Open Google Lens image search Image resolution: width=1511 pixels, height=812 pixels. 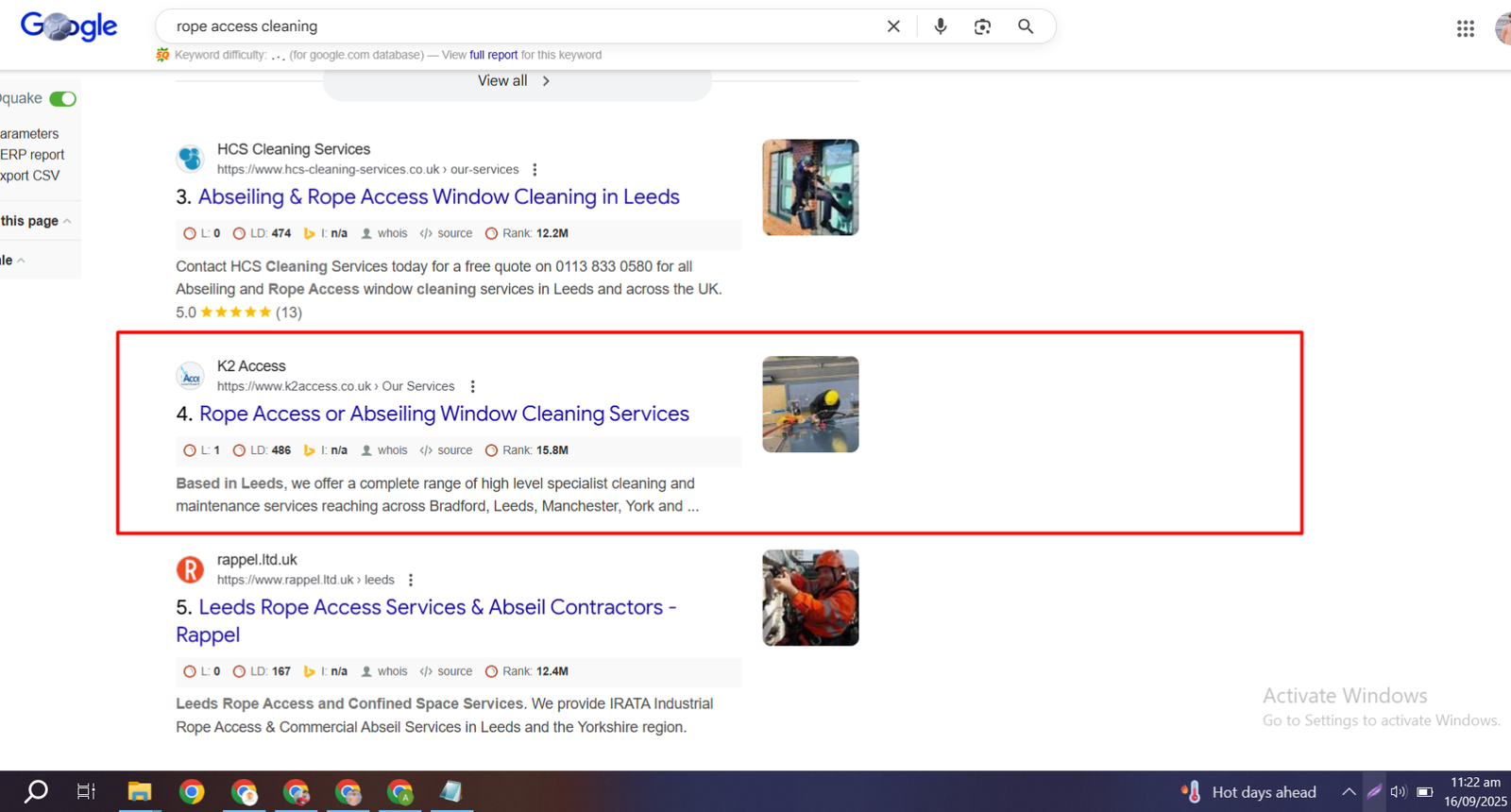(x=982, y=26)
